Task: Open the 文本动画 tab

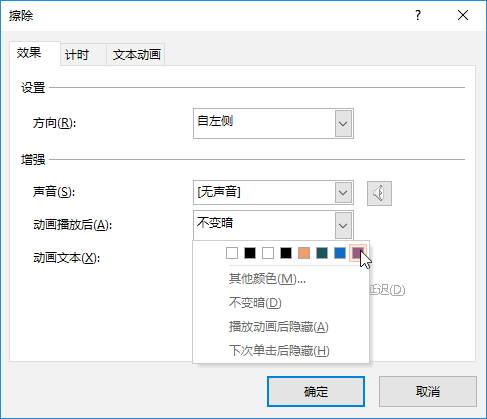Action: coord(136,55)
